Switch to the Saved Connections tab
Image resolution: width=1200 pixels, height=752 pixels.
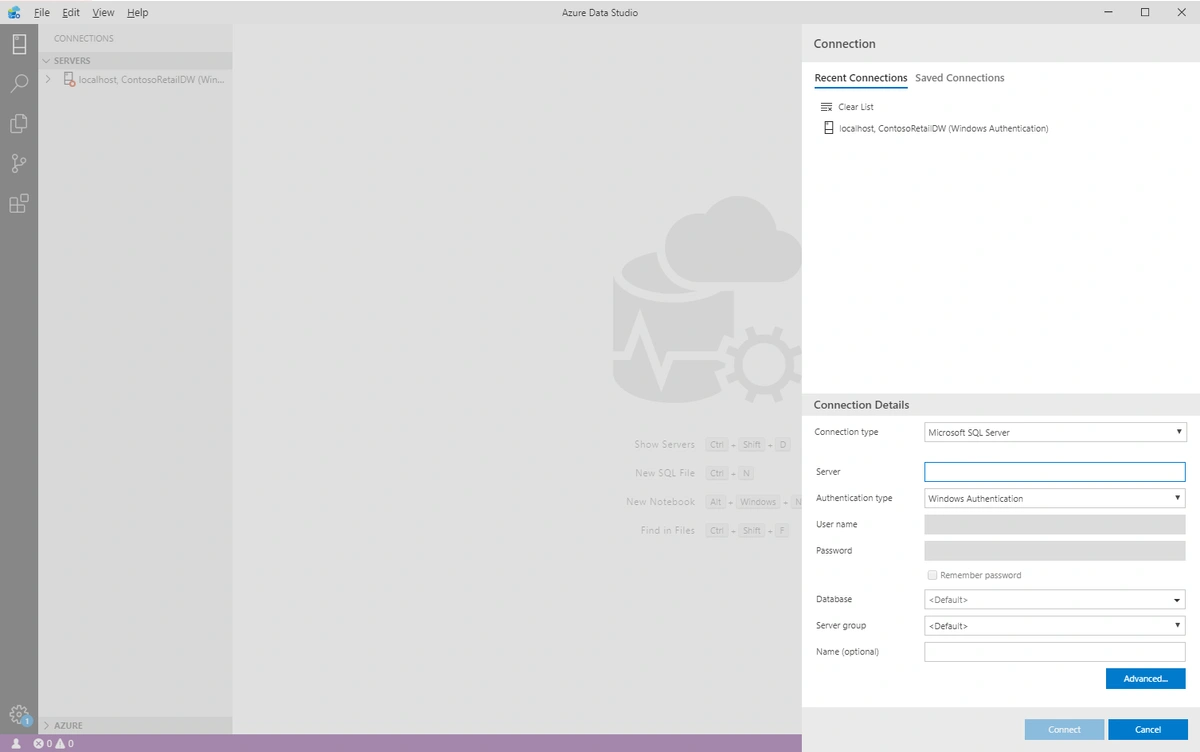(x=959, y=78)
